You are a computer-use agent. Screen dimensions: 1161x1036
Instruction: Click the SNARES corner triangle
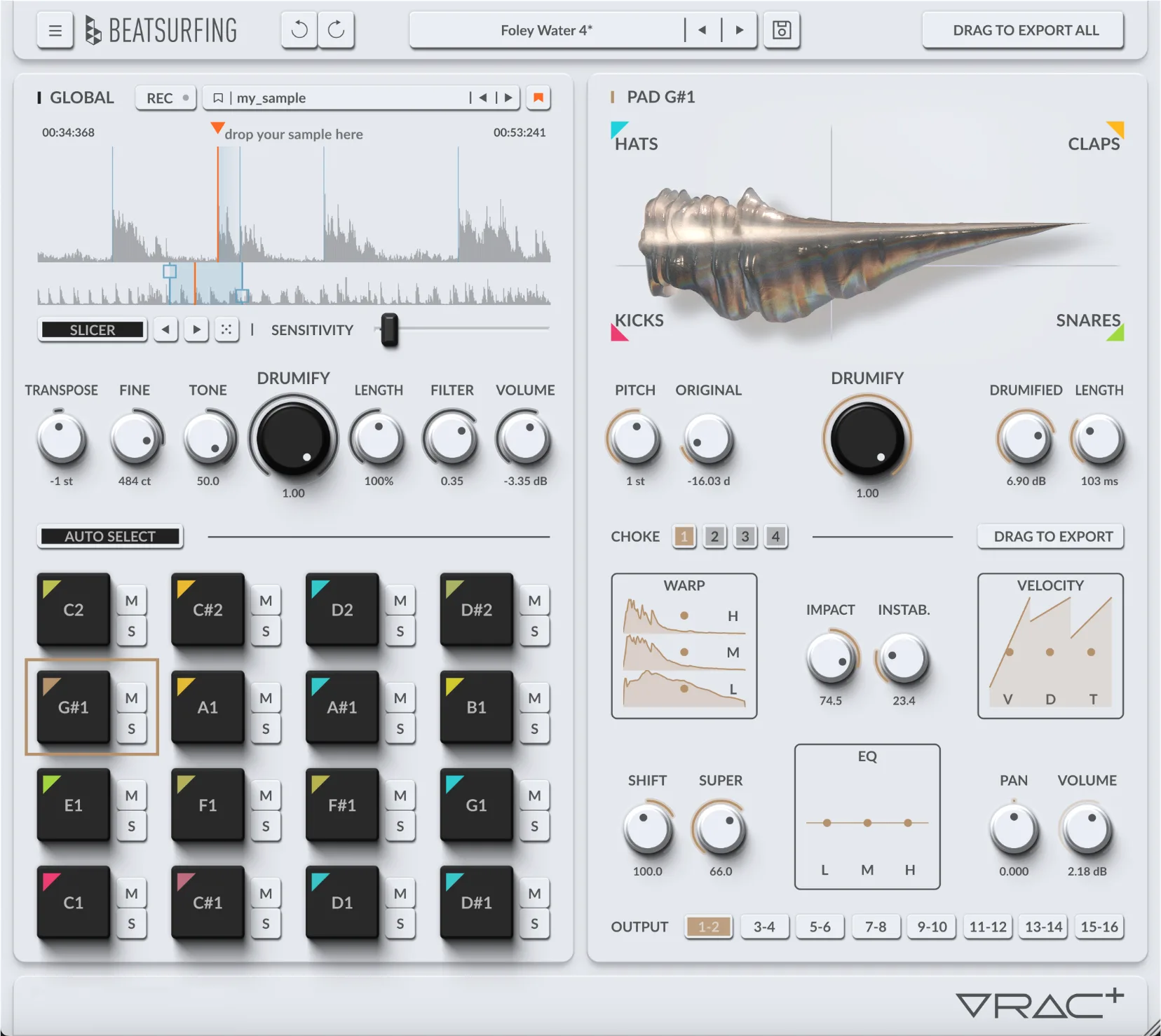[1117, 333]
